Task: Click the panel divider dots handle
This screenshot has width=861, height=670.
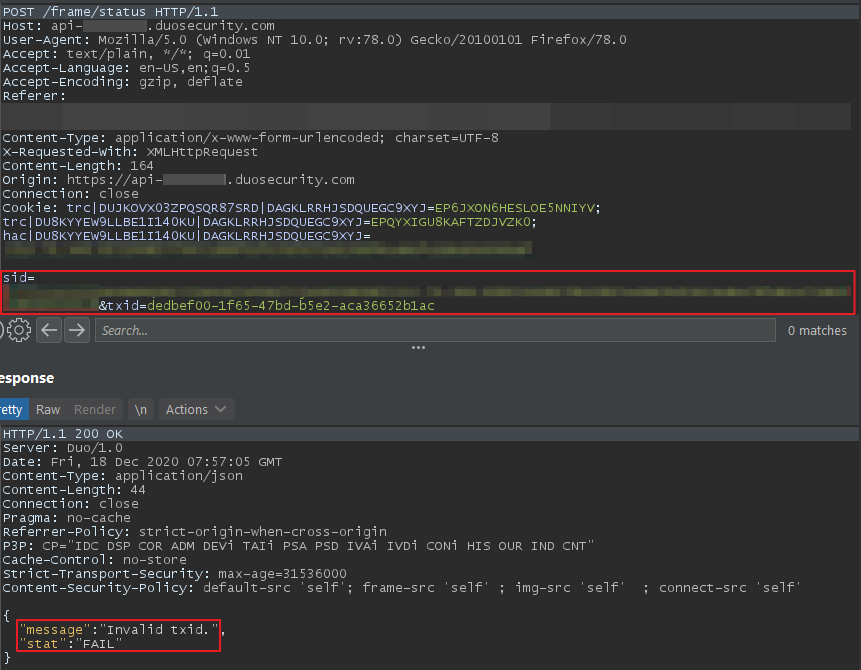Action: click(418, 348)
